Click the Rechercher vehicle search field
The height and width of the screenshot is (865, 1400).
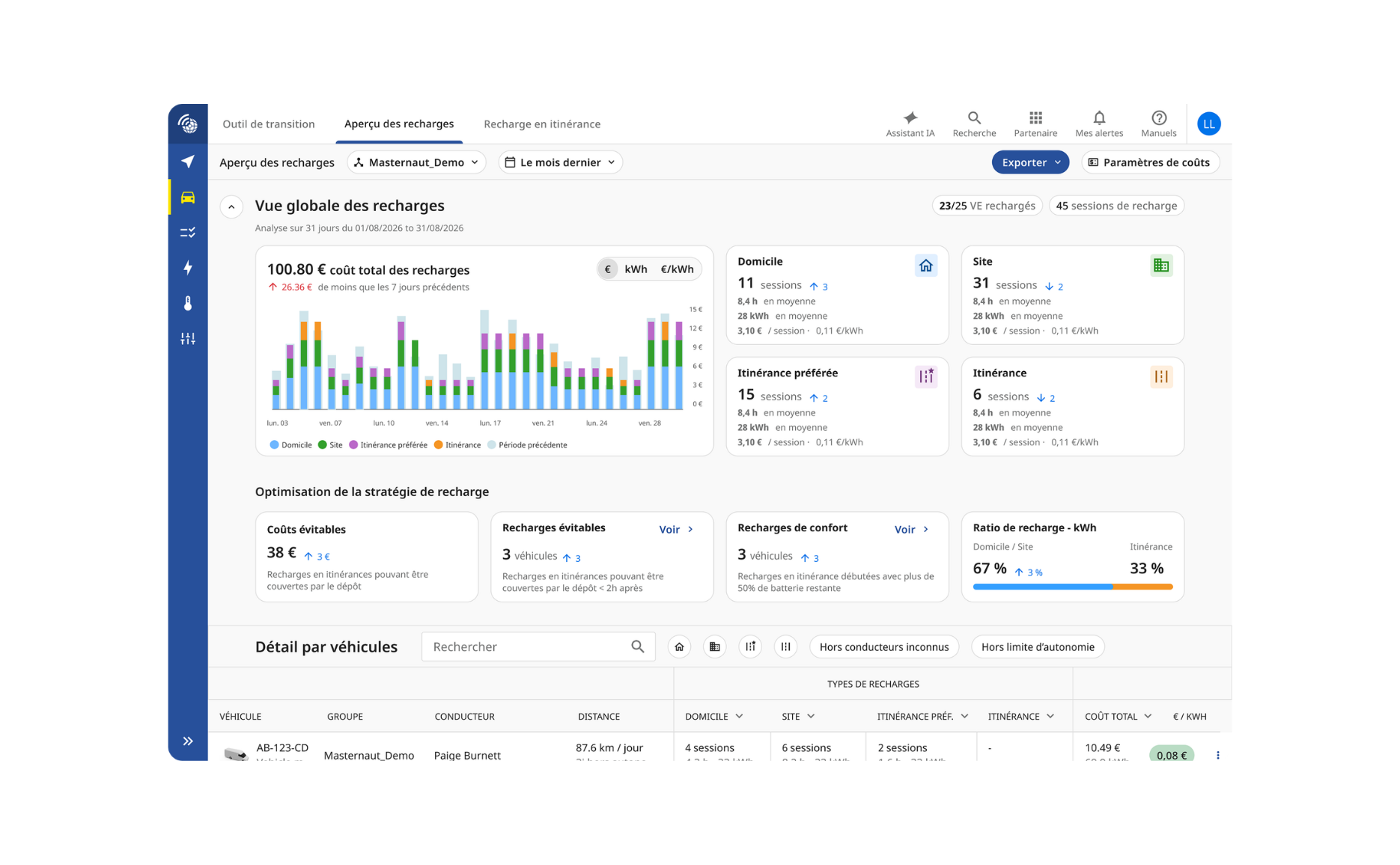[538, 647]
